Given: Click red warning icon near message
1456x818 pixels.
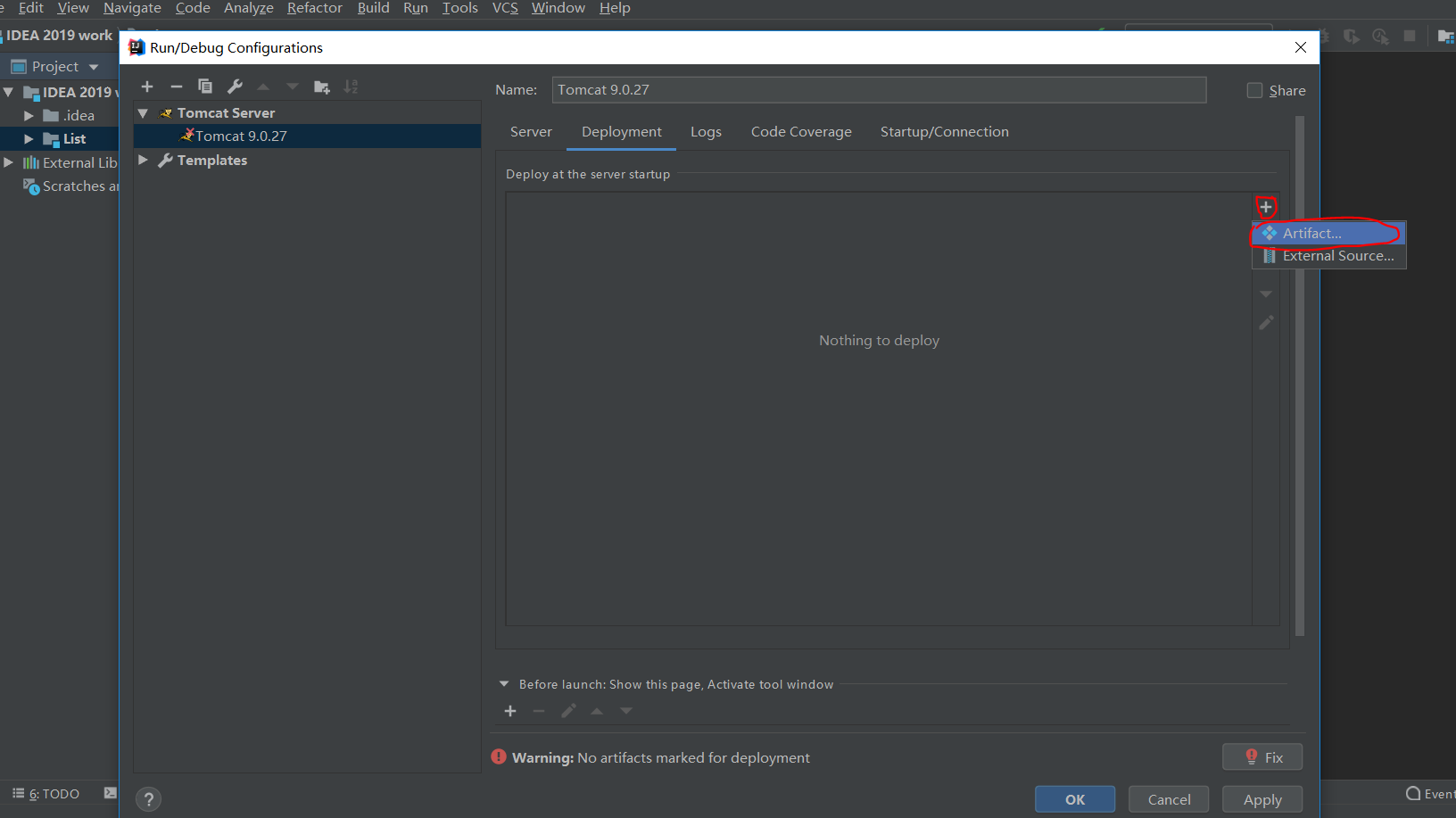Looking at the screenshot, I should (499, 757).
